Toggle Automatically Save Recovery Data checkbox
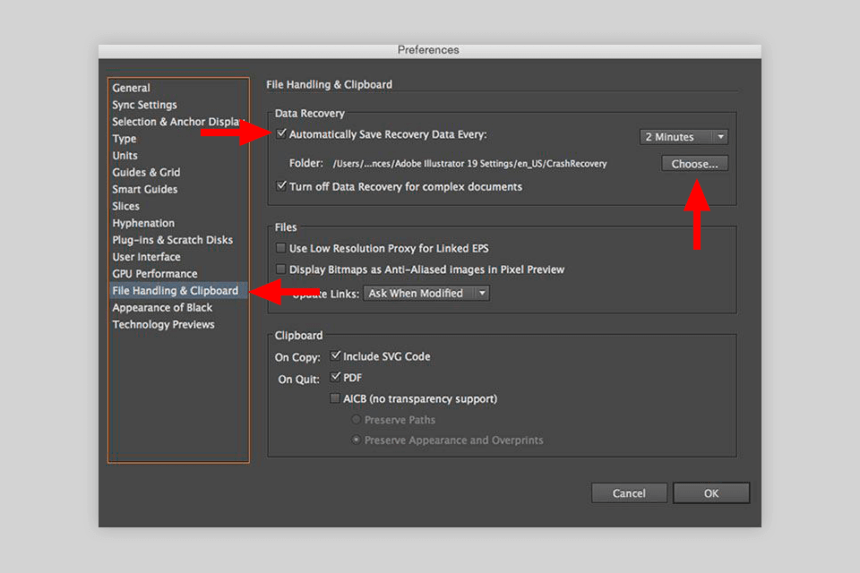 (x=281, y=133)
